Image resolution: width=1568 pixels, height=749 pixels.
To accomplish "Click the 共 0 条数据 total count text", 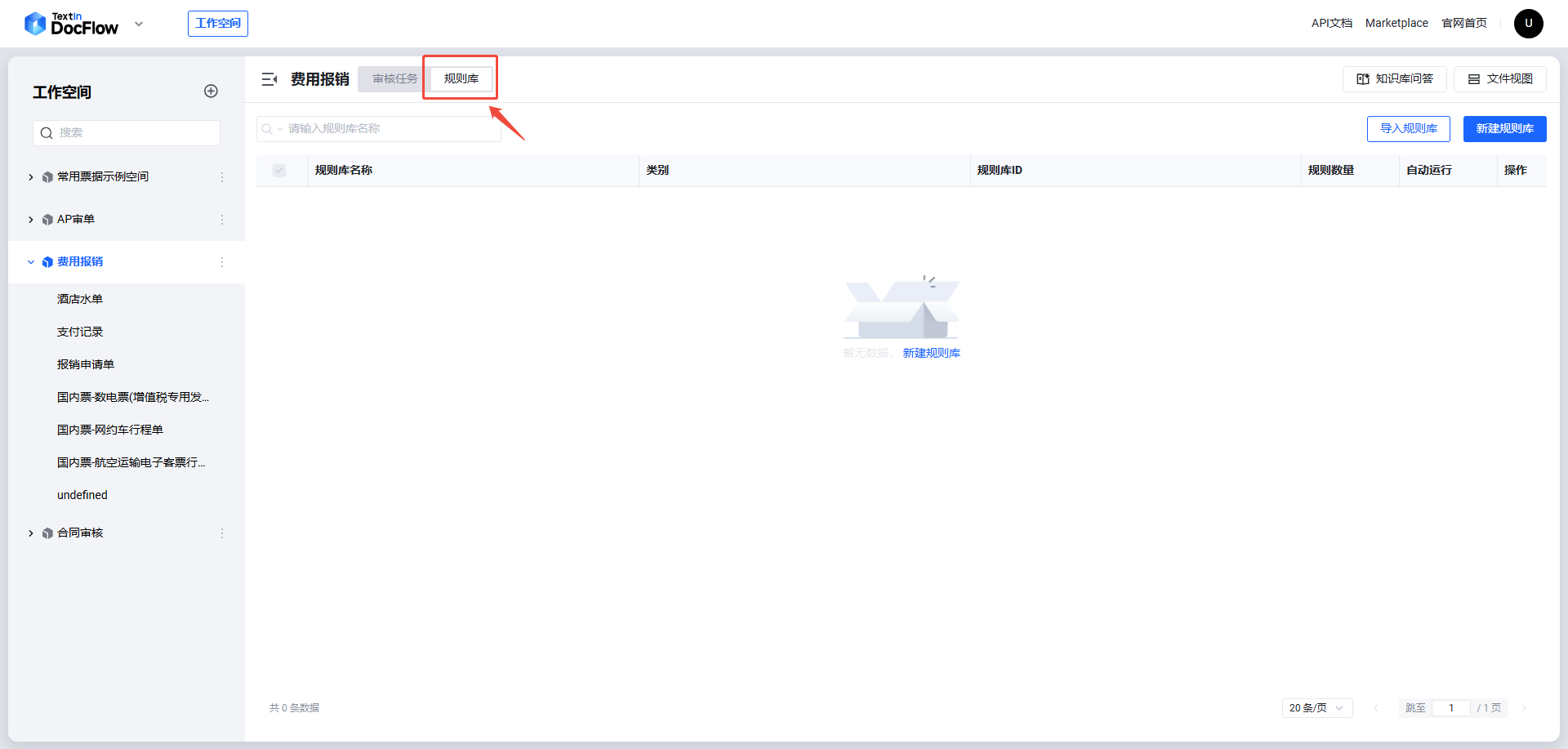I will pos(294,708).
